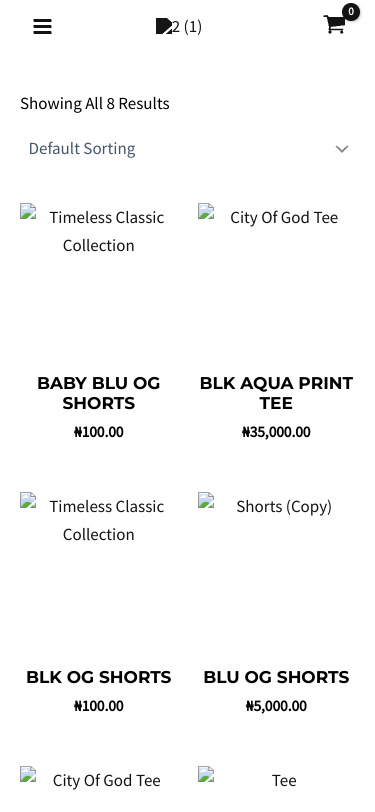The width and height of the screenshot is (375, 812).
Task: Tap the cart item count badge
Action: pos(351,11)
